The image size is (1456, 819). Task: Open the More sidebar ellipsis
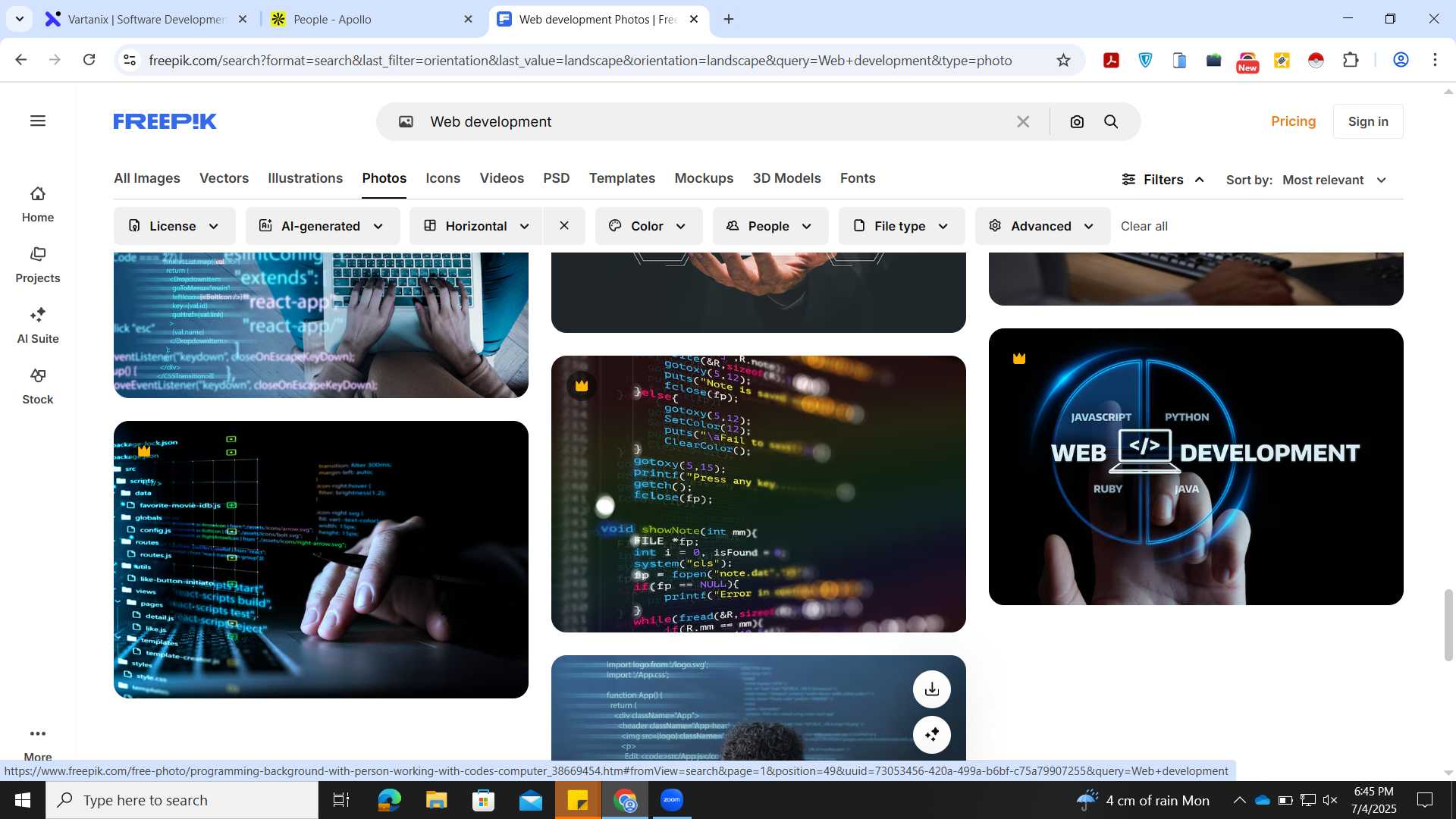tap(38, 733)
